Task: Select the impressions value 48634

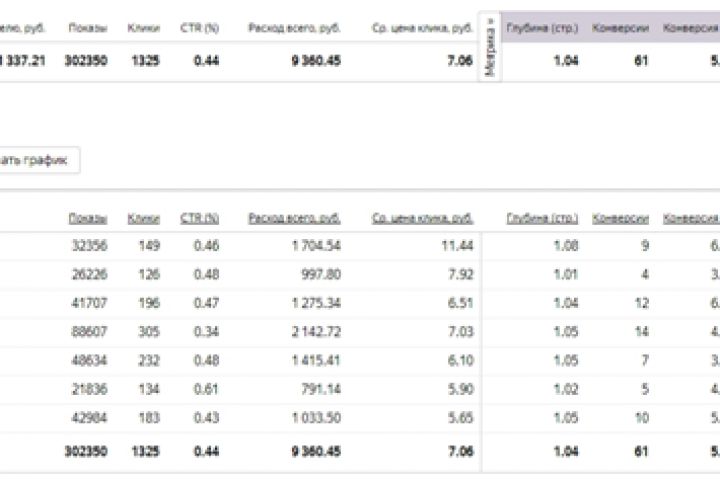Action: click(x=90, y=361)
